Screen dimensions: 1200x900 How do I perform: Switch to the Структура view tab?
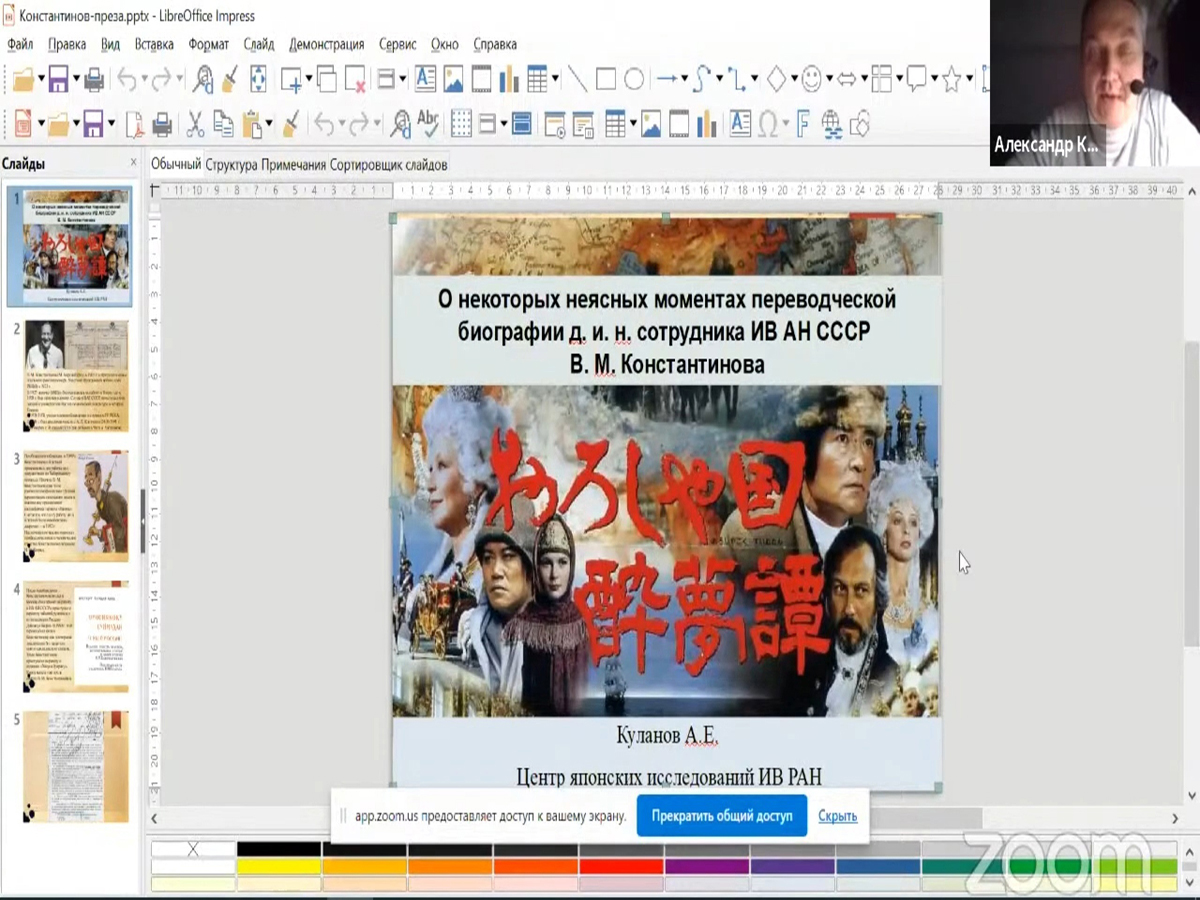pos(231,164)
